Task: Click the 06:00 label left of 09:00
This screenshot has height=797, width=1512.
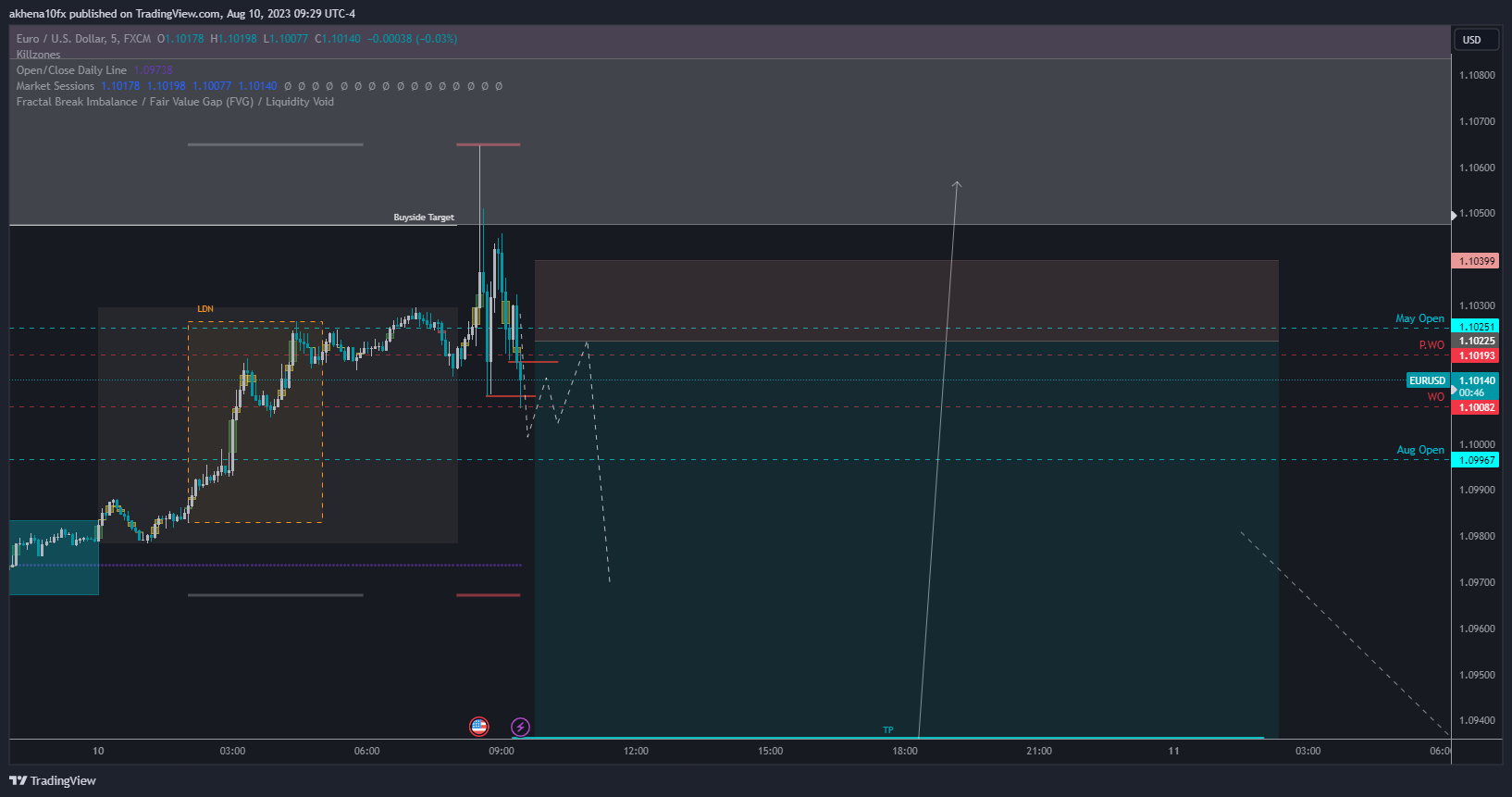Action: [366, 751]
